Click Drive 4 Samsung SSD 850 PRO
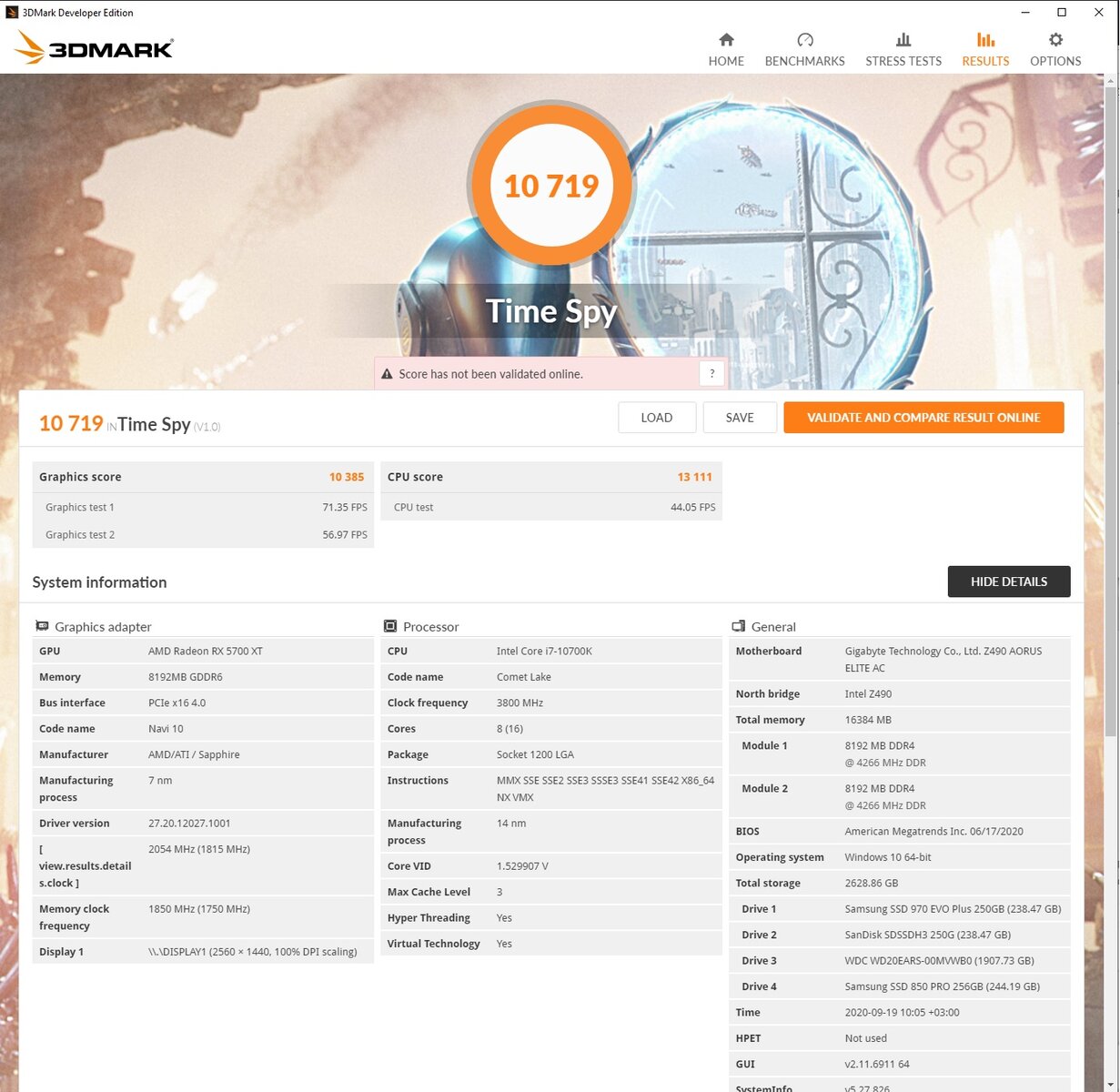The image size is (1120, 1092). (x=943, y=986)
